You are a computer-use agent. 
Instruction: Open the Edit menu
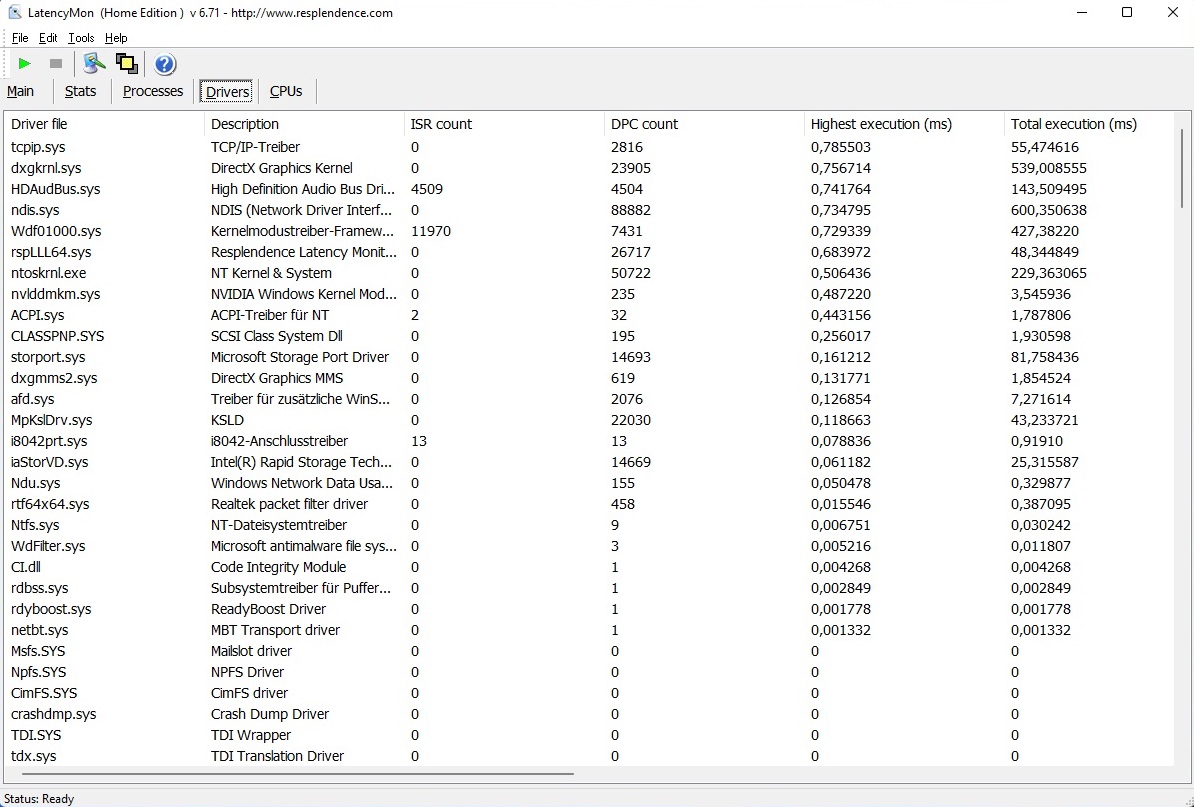[48, 38]
